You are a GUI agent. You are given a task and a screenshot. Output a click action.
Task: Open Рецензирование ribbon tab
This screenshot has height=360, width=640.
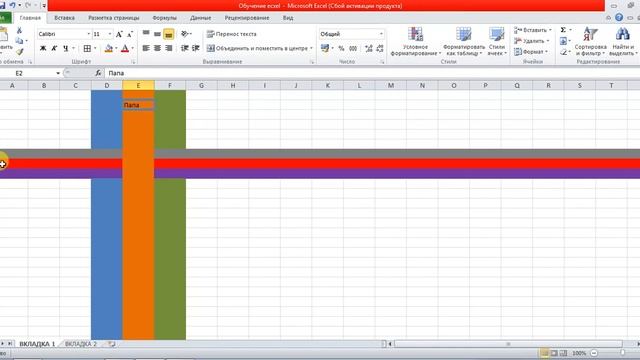[247, 18]
